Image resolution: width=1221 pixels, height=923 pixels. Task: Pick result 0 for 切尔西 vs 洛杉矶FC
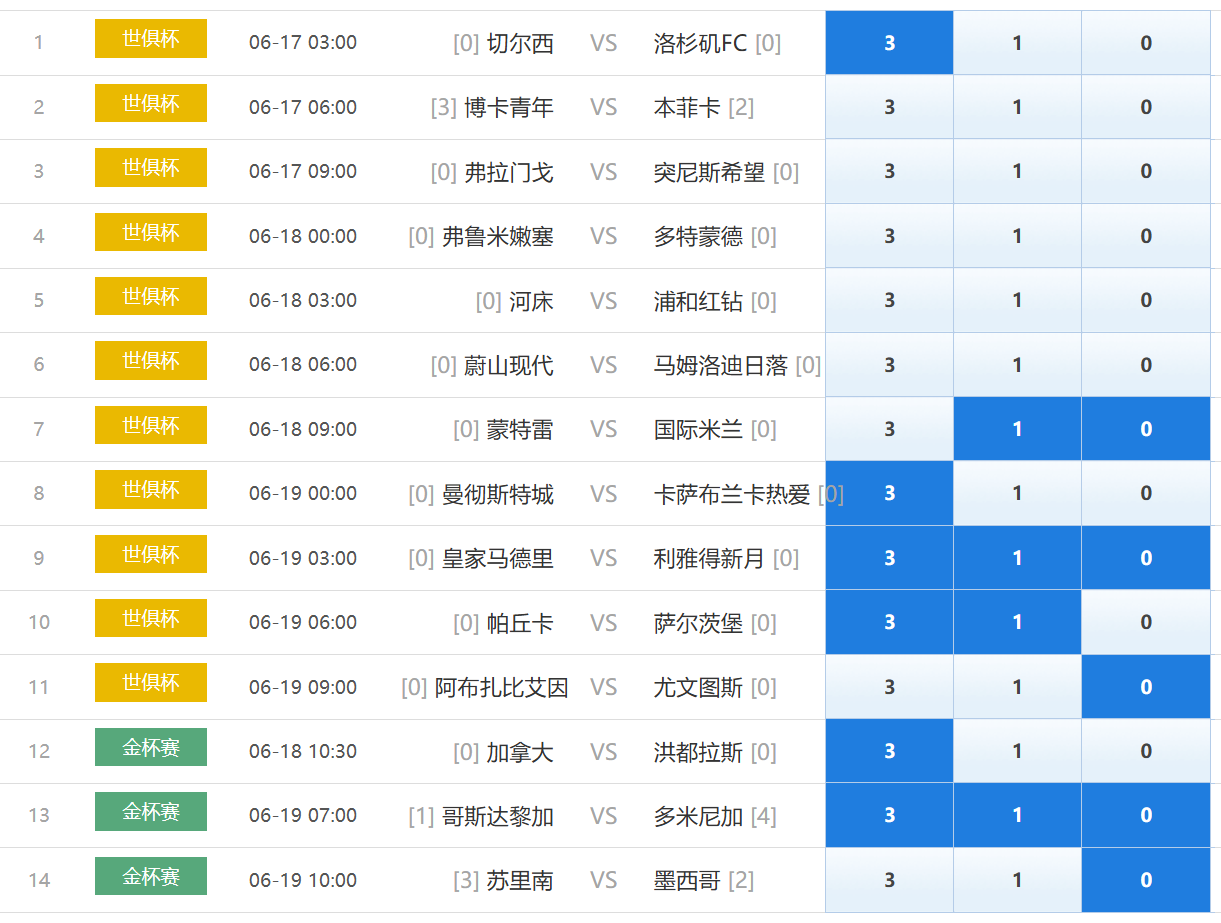click(x=1146, y=43)
